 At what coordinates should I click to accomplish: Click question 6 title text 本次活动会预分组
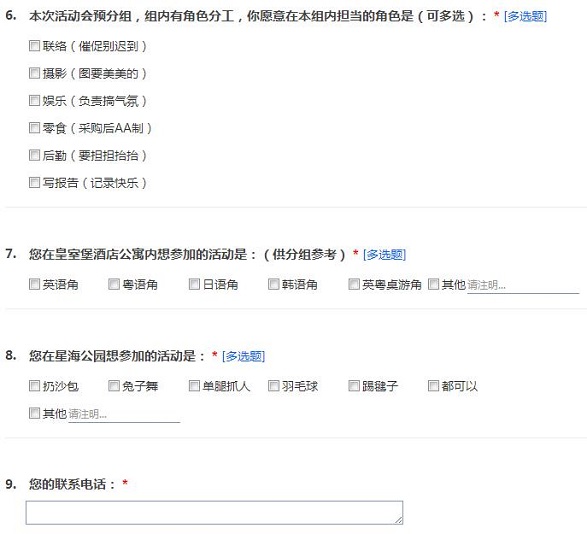[80, 16]
